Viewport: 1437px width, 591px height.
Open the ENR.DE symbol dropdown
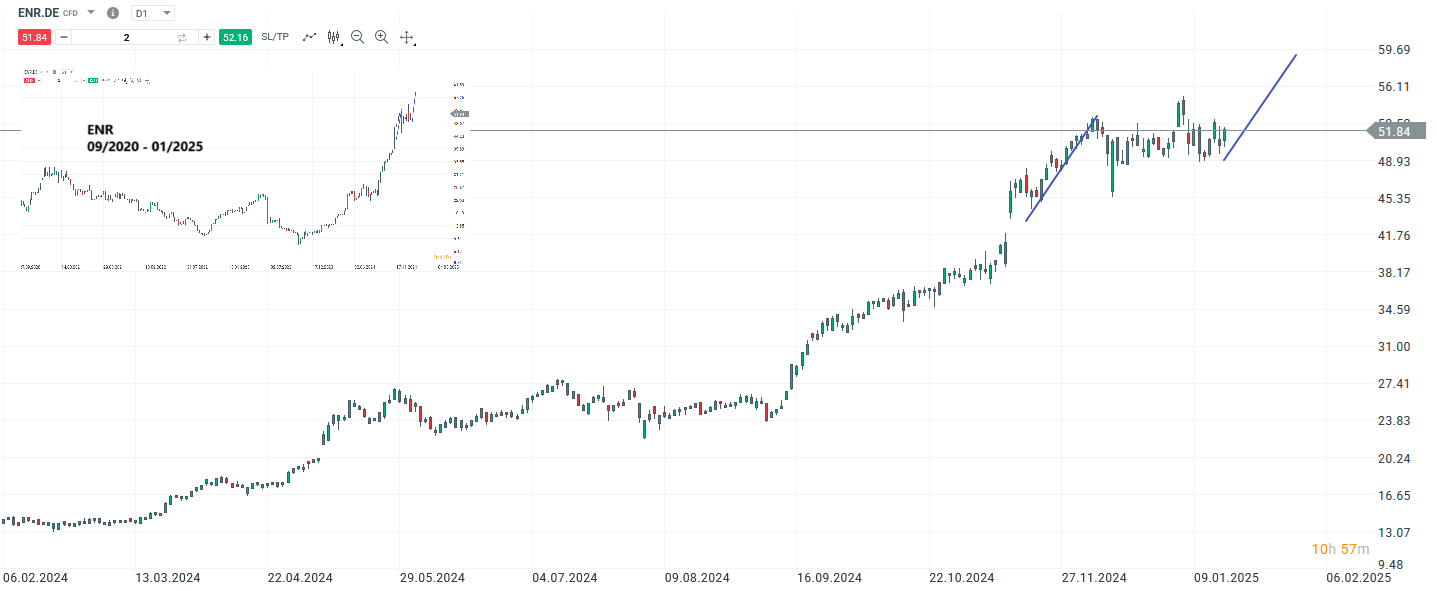91,13
